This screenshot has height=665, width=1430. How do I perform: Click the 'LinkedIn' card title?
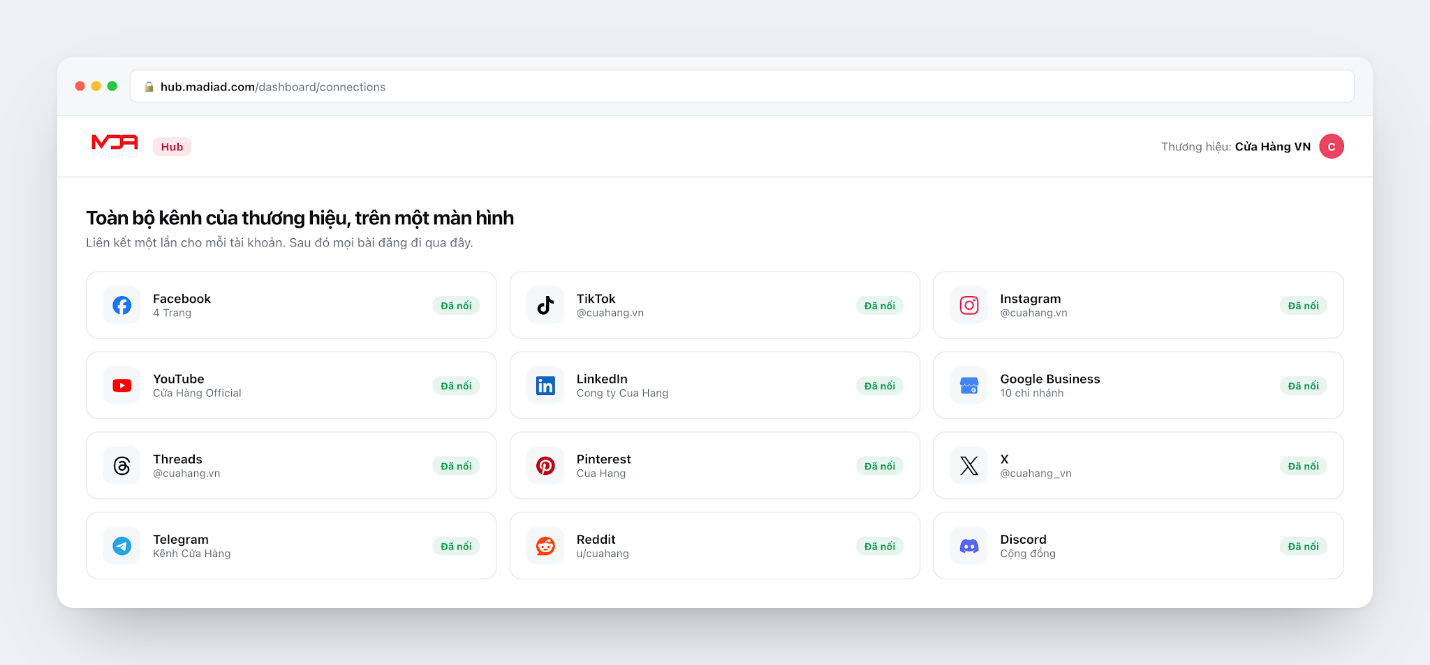[602, 379]
